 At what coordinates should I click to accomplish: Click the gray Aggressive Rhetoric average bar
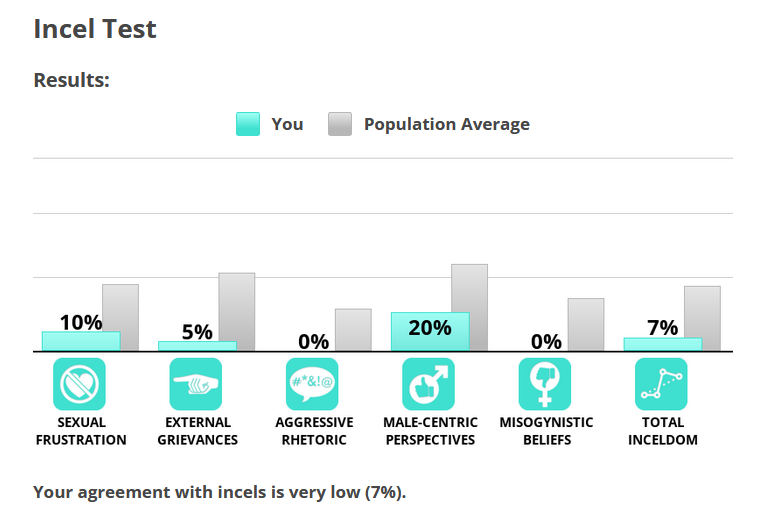pos(353,330)
